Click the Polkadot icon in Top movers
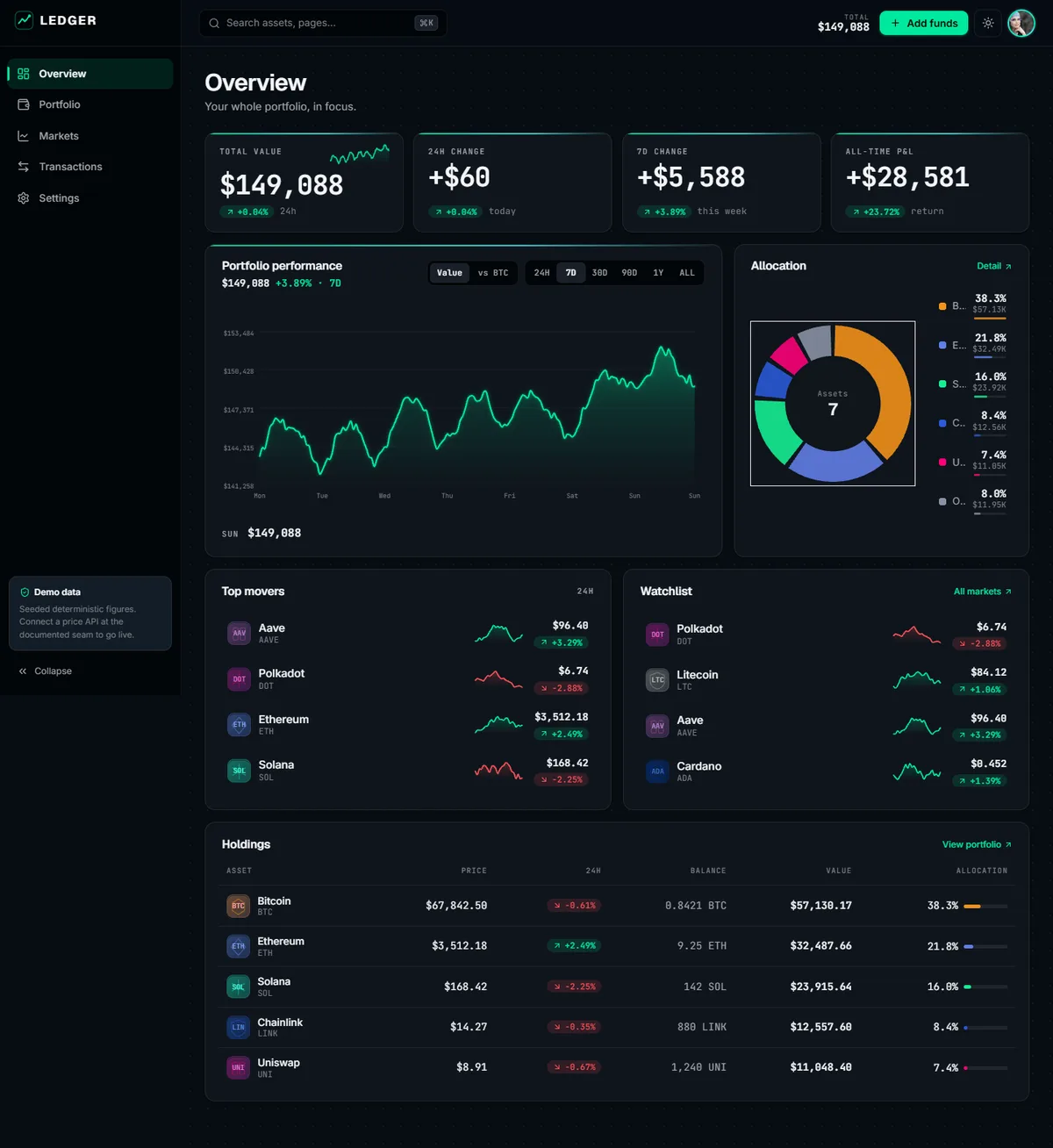1053x1148 pixels. pos(239,678)
